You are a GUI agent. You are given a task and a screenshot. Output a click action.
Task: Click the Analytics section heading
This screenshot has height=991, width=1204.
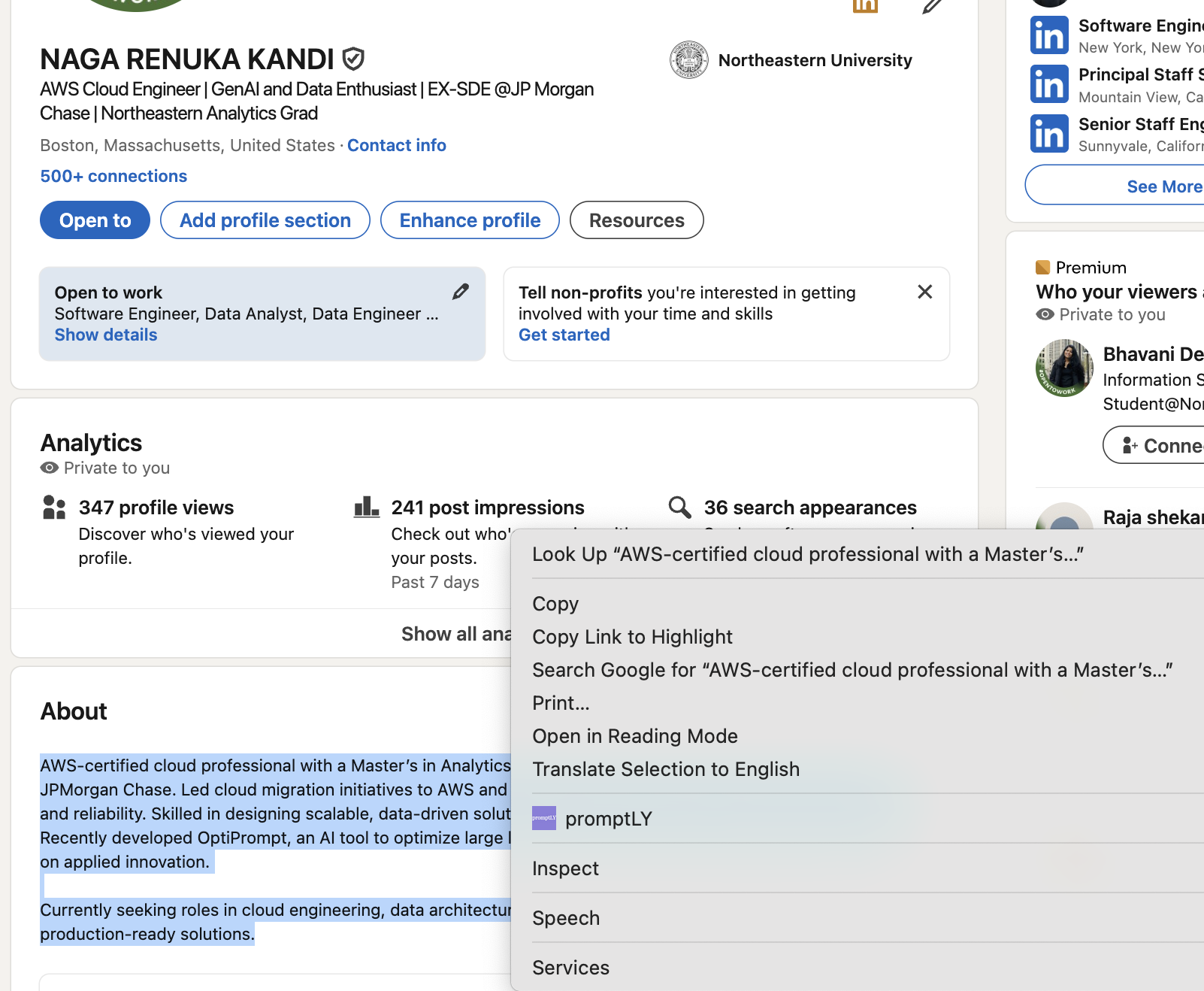click(x=91, y=443)
